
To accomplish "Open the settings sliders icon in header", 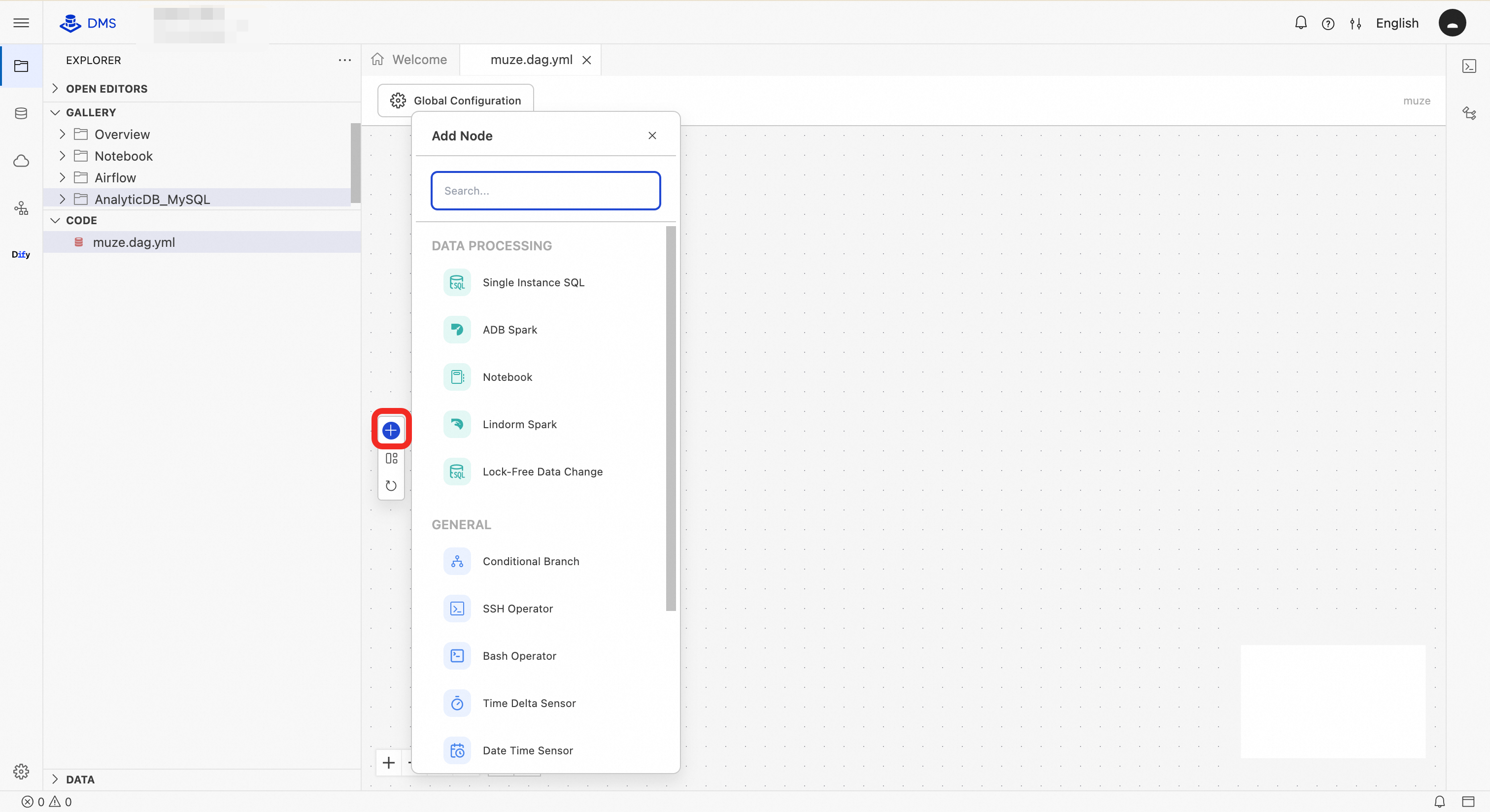I will pyautogui.click(x=1355, y=24).
